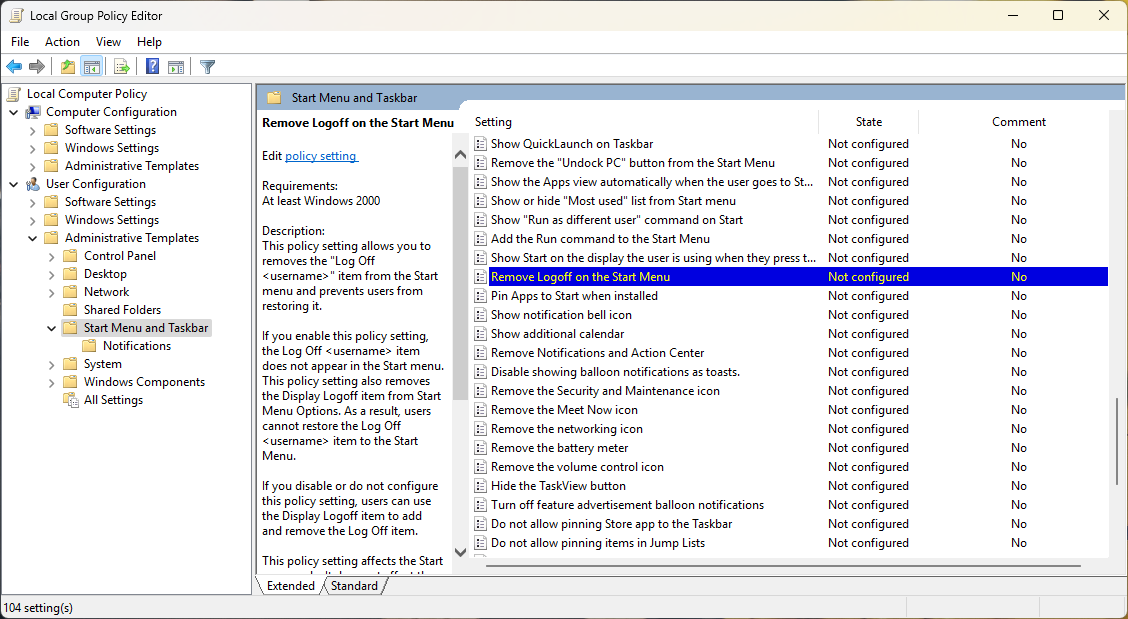Viewport: 1128px width, 619px height.
Task: Open the View menu
Action: (x=108, y=41)
